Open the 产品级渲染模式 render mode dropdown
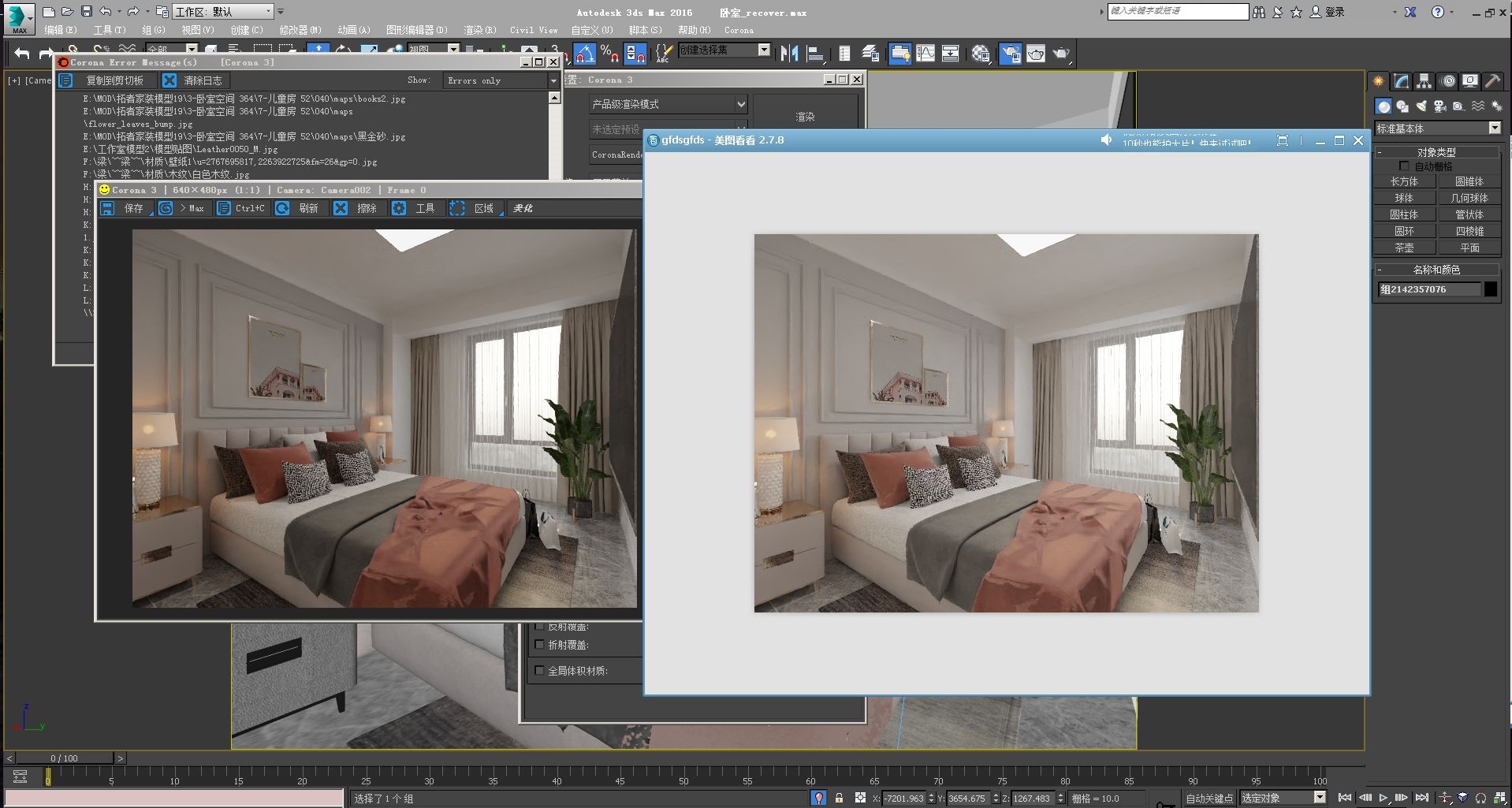Viewport: 1512px width, 808px height. click(668, 104)
